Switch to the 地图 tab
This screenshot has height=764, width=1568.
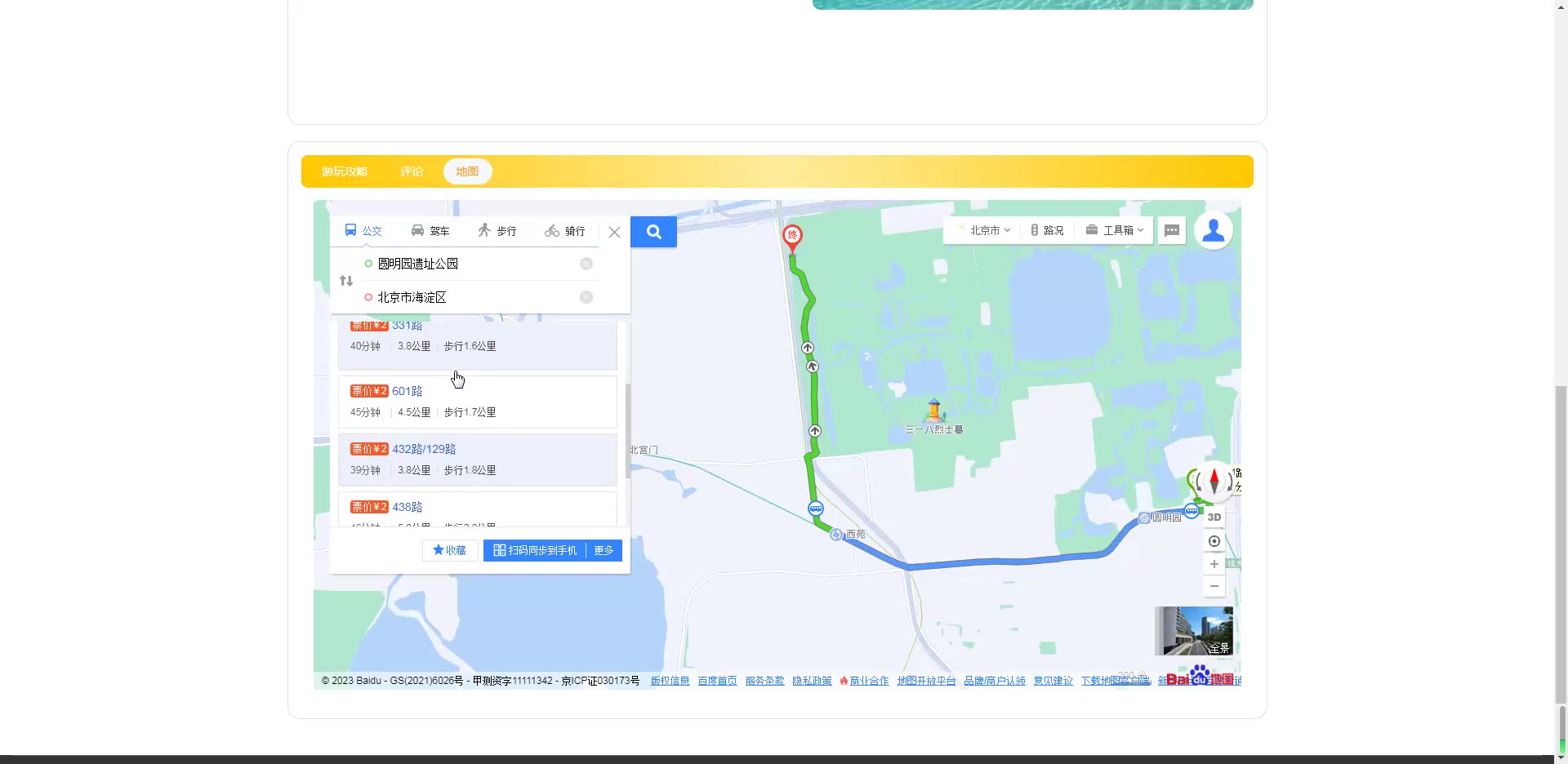tap(467, 171)
